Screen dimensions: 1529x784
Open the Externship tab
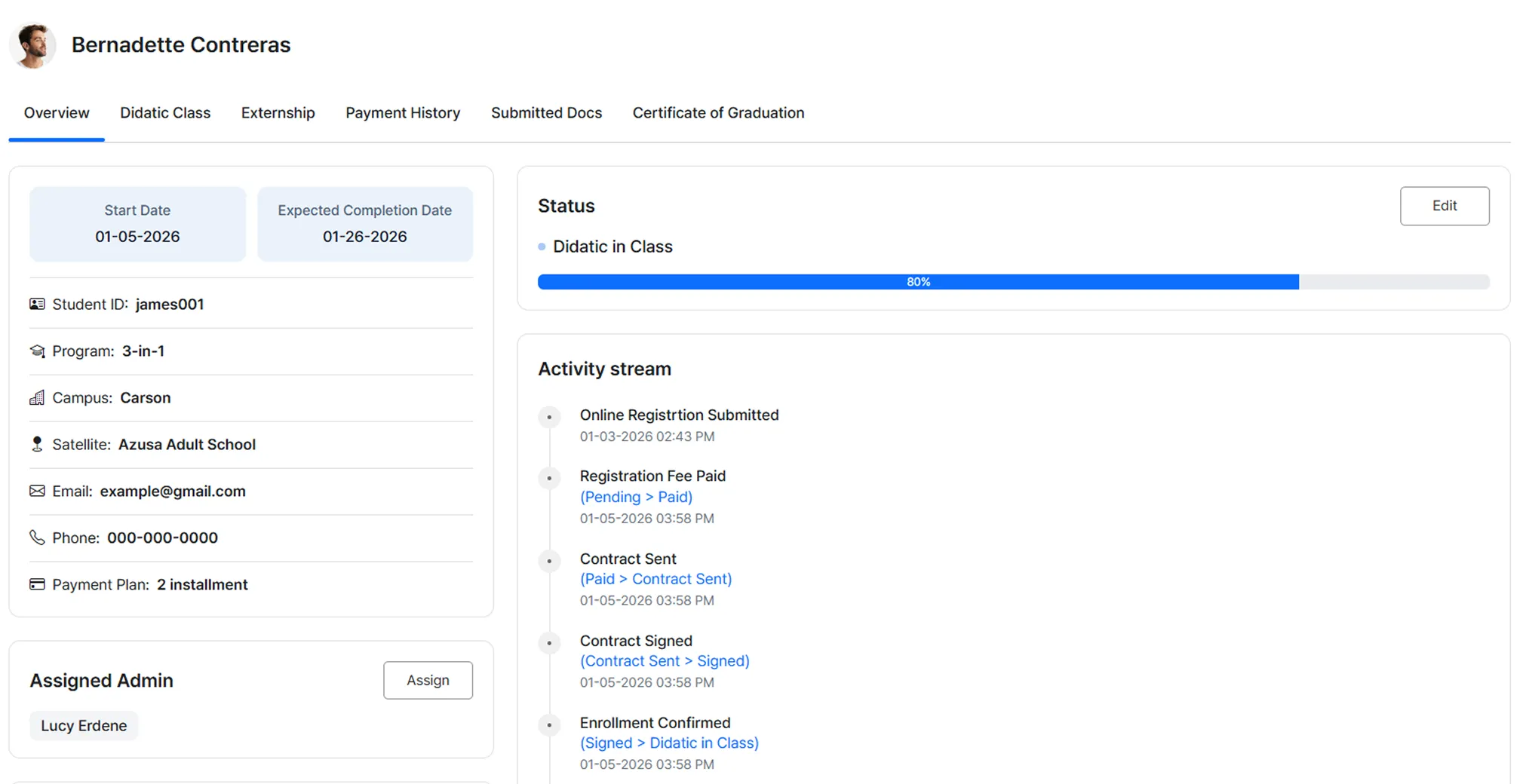point(278,113)
